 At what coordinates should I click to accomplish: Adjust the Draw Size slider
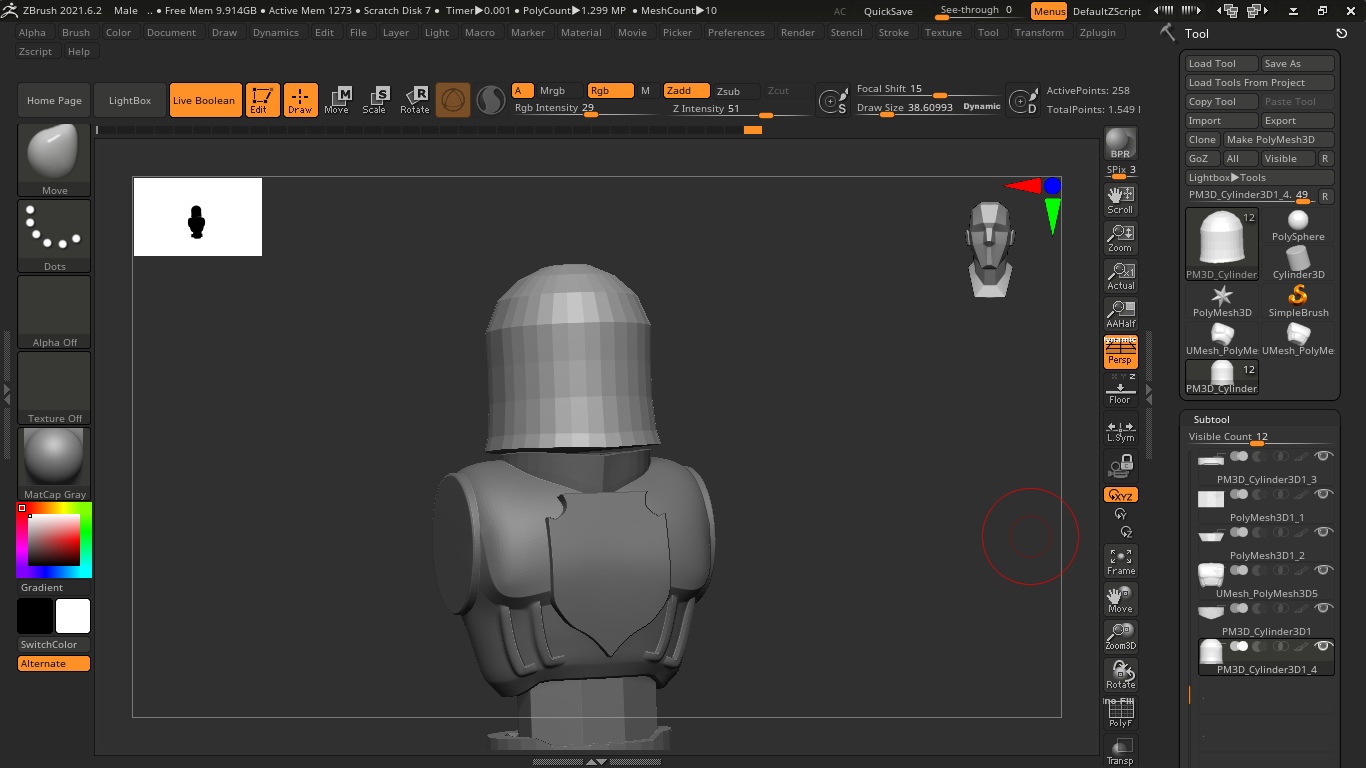click(928, 107)
